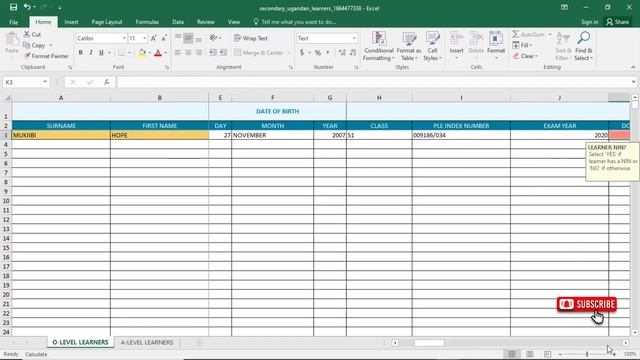
Task: Cut the selection
Action: click(32, 34)
